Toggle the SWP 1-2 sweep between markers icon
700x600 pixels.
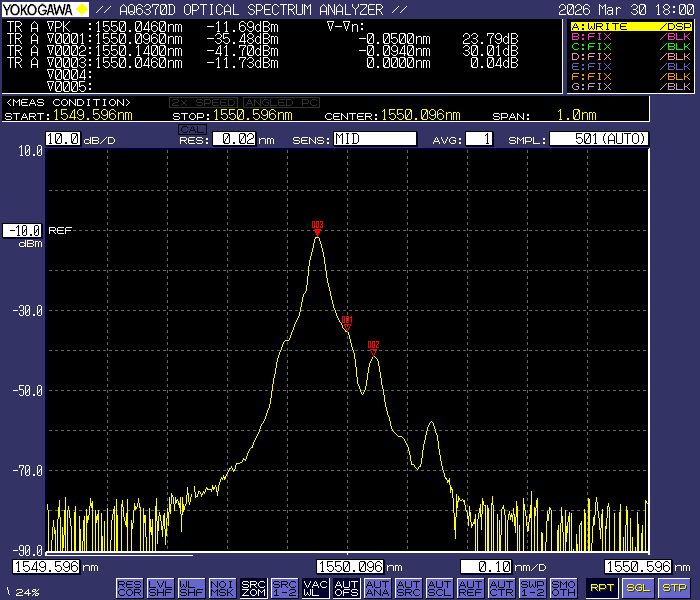coord(532,588)
